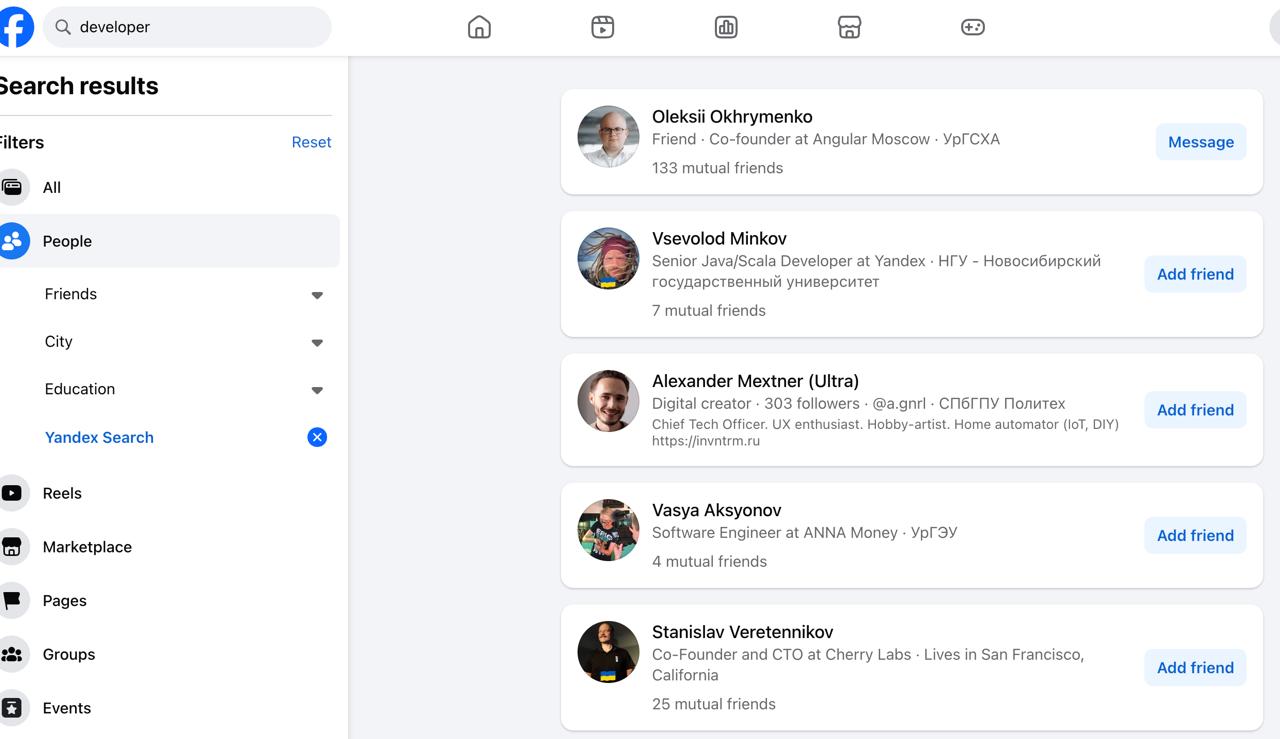Image resolution: width=1280 pixels, height=739 pixels.
Task: Open Stanislav Veretennikov name link
Action: 742,632
